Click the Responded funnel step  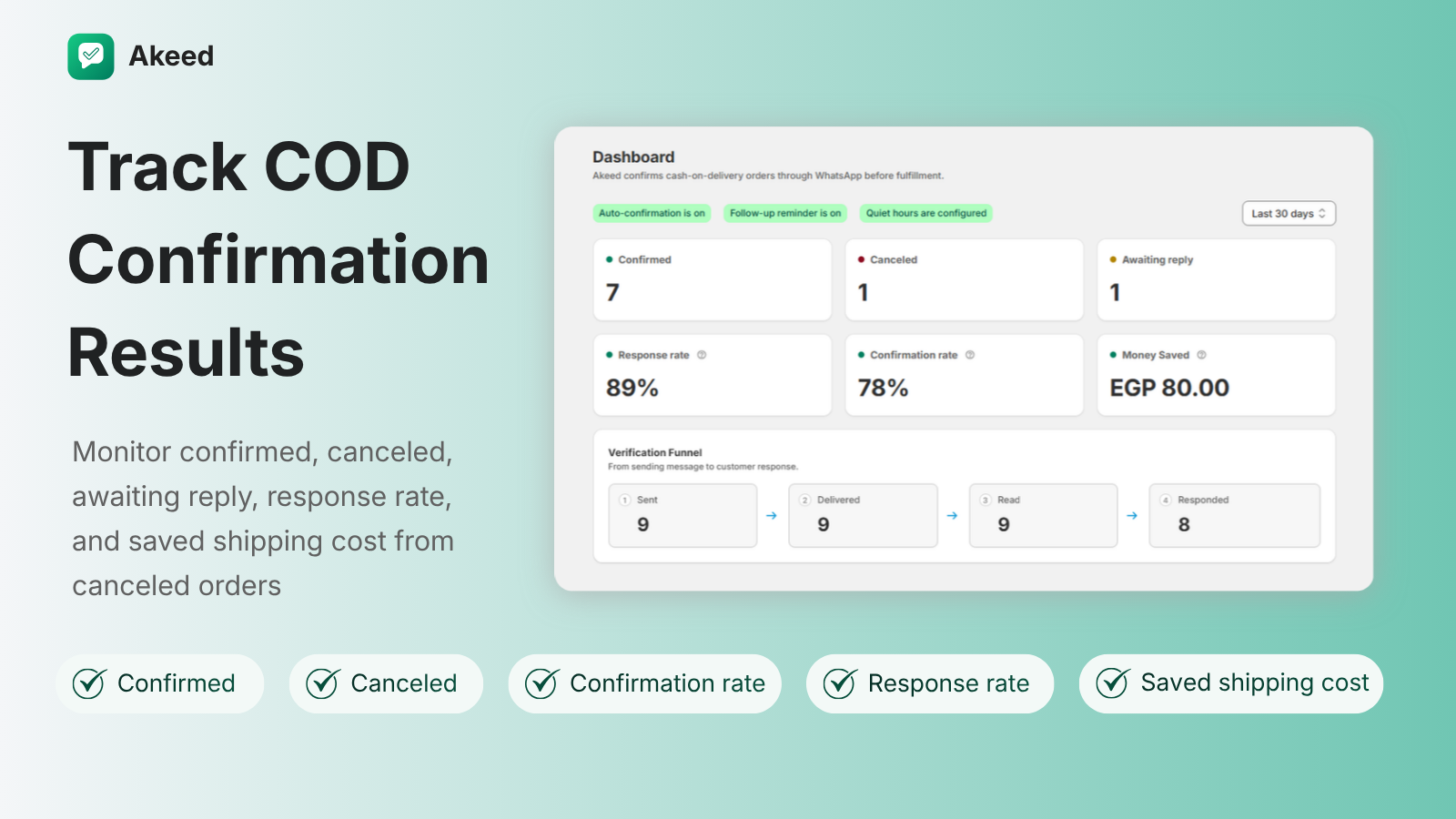click(1234, 515)
